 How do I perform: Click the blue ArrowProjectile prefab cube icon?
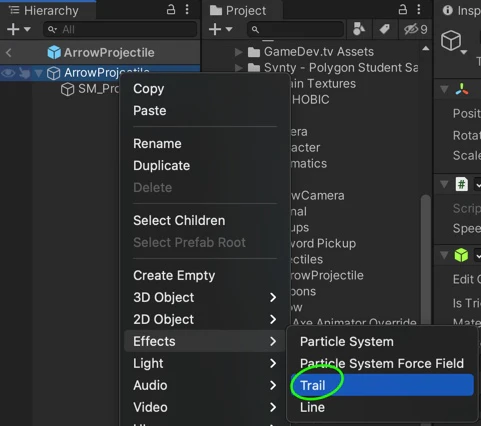point(54,52)
